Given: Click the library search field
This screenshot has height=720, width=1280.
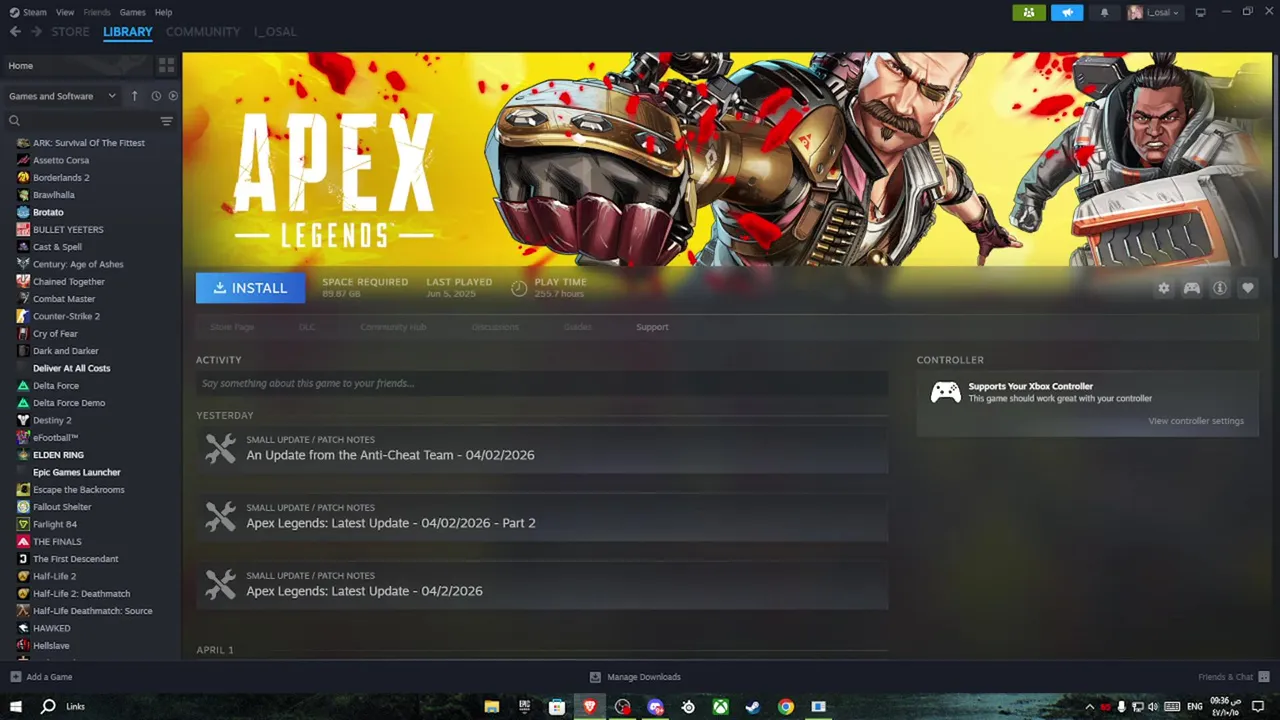Looking at the screenshot, I should click(80, 121).
